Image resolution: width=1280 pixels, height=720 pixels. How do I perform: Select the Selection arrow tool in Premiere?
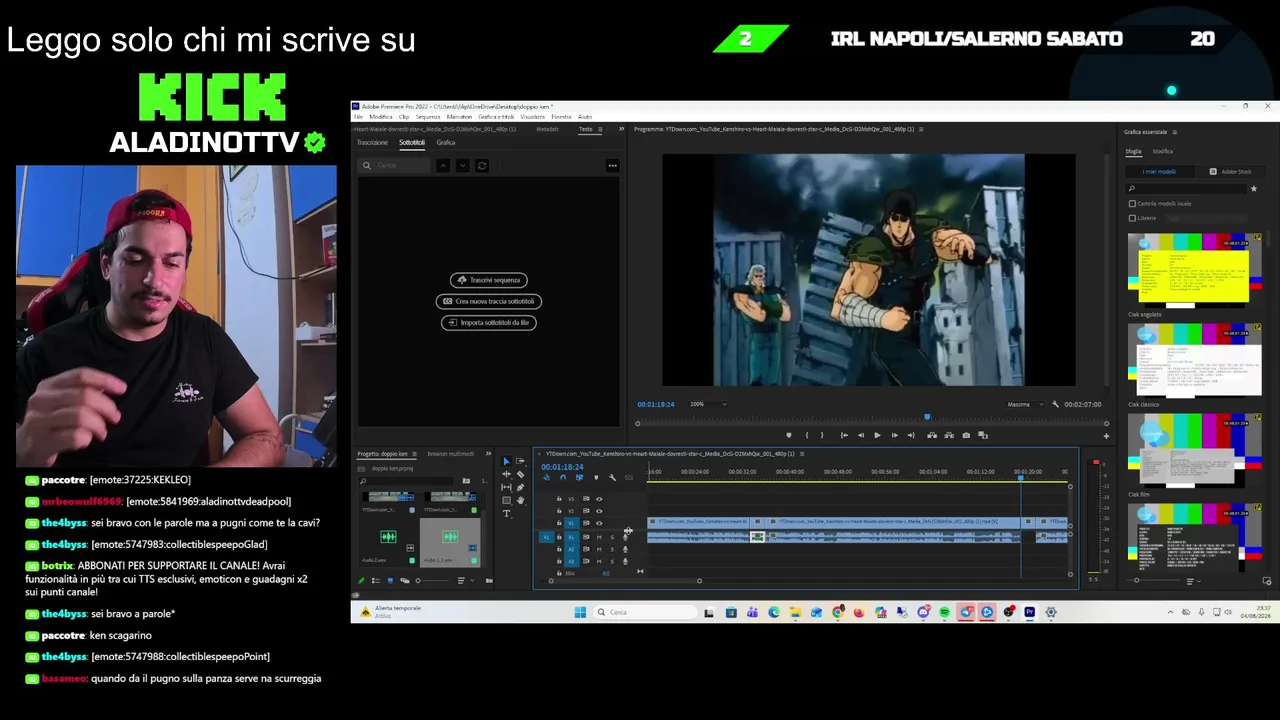coord(506,461)
